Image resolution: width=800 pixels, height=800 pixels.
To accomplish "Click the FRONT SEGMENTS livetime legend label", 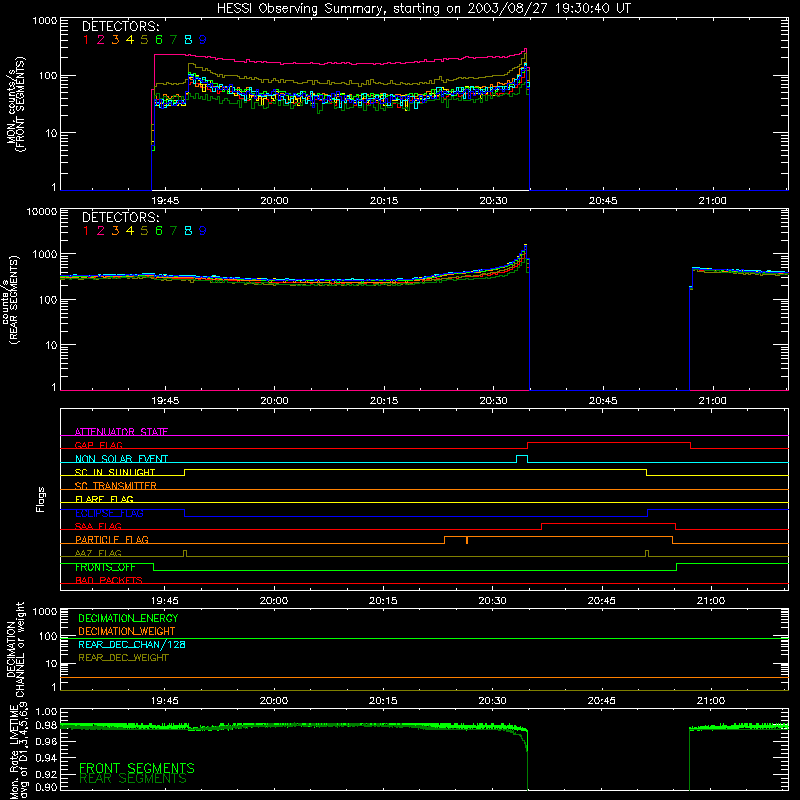I will 137,768.
